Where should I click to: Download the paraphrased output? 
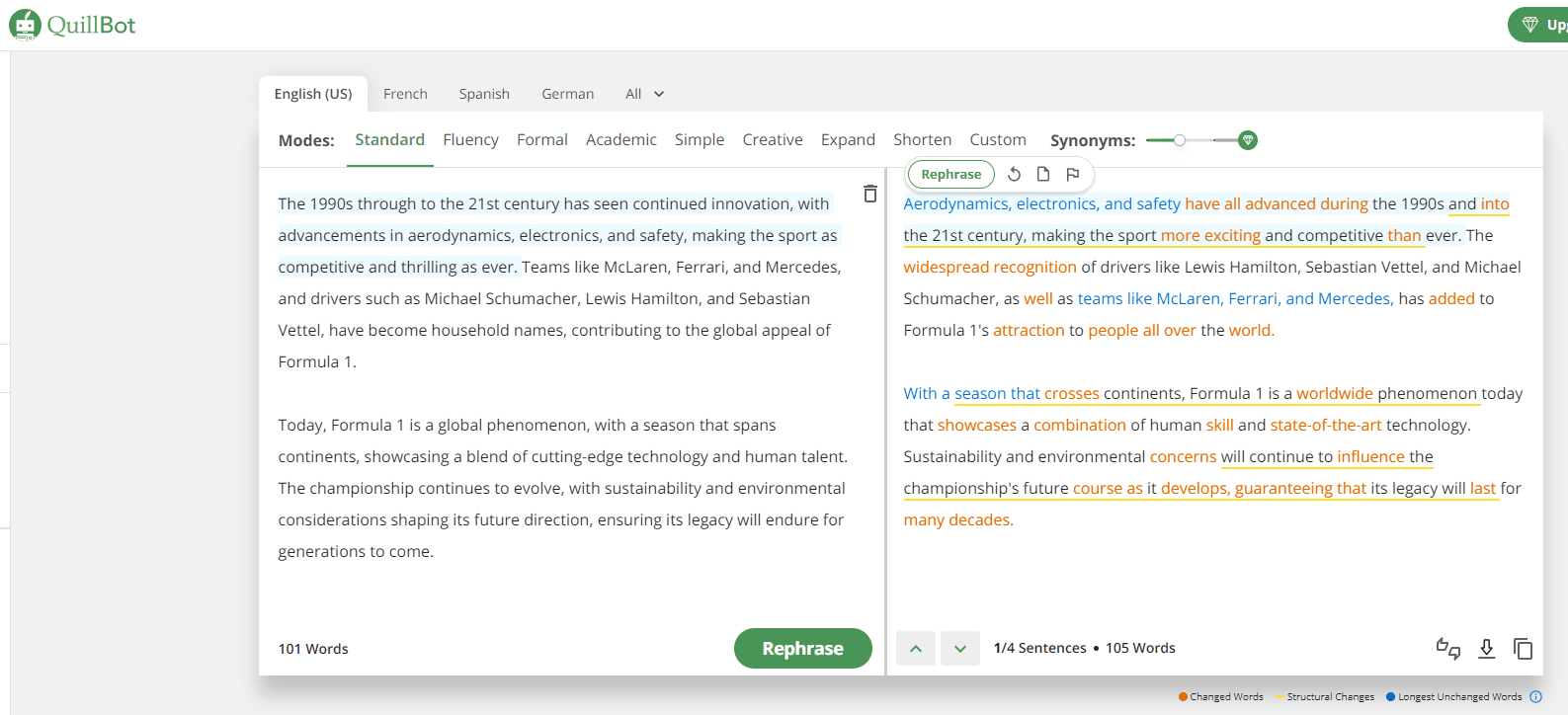pos(1486,648)
